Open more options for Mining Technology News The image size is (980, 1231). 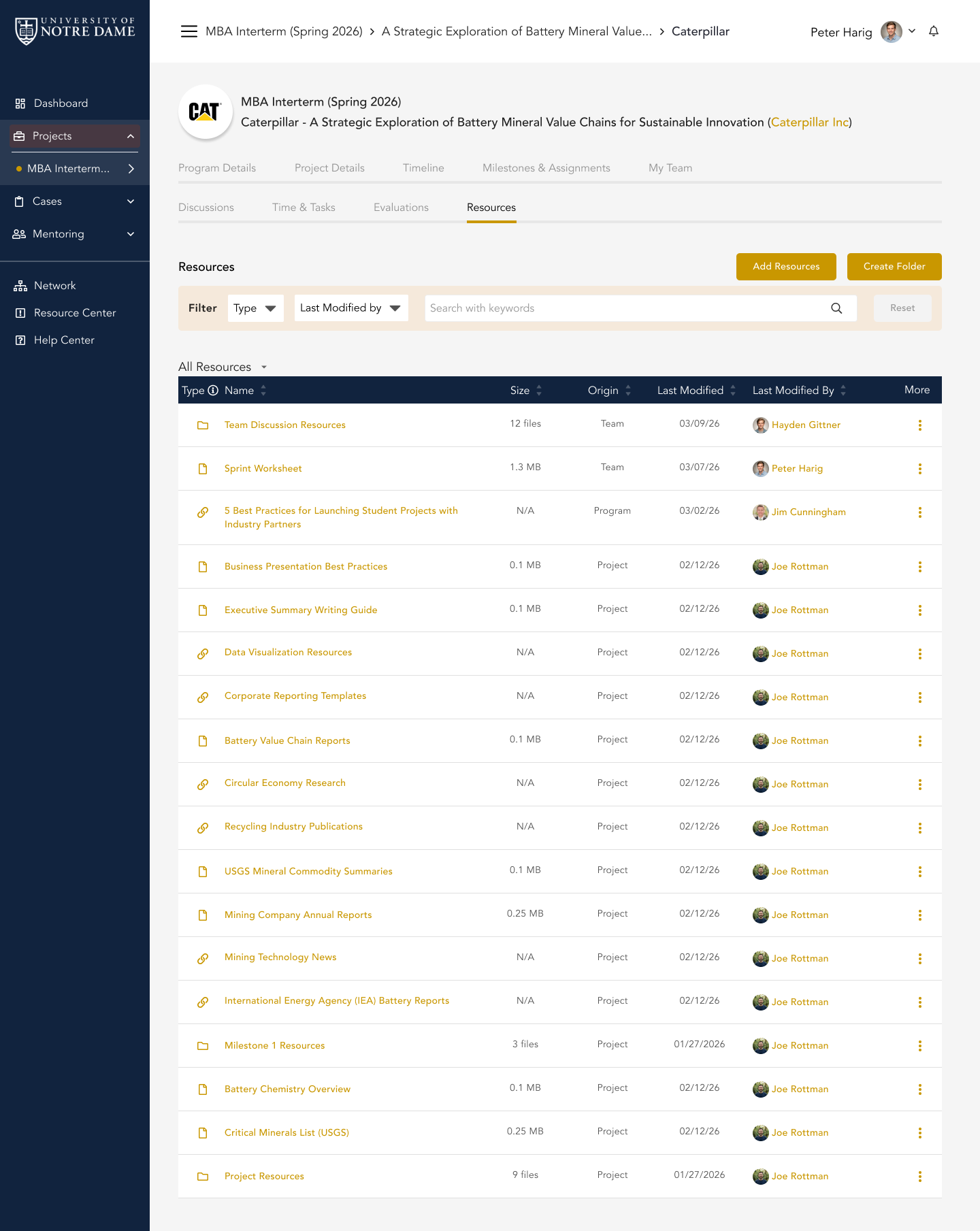(x=920, y=959)
